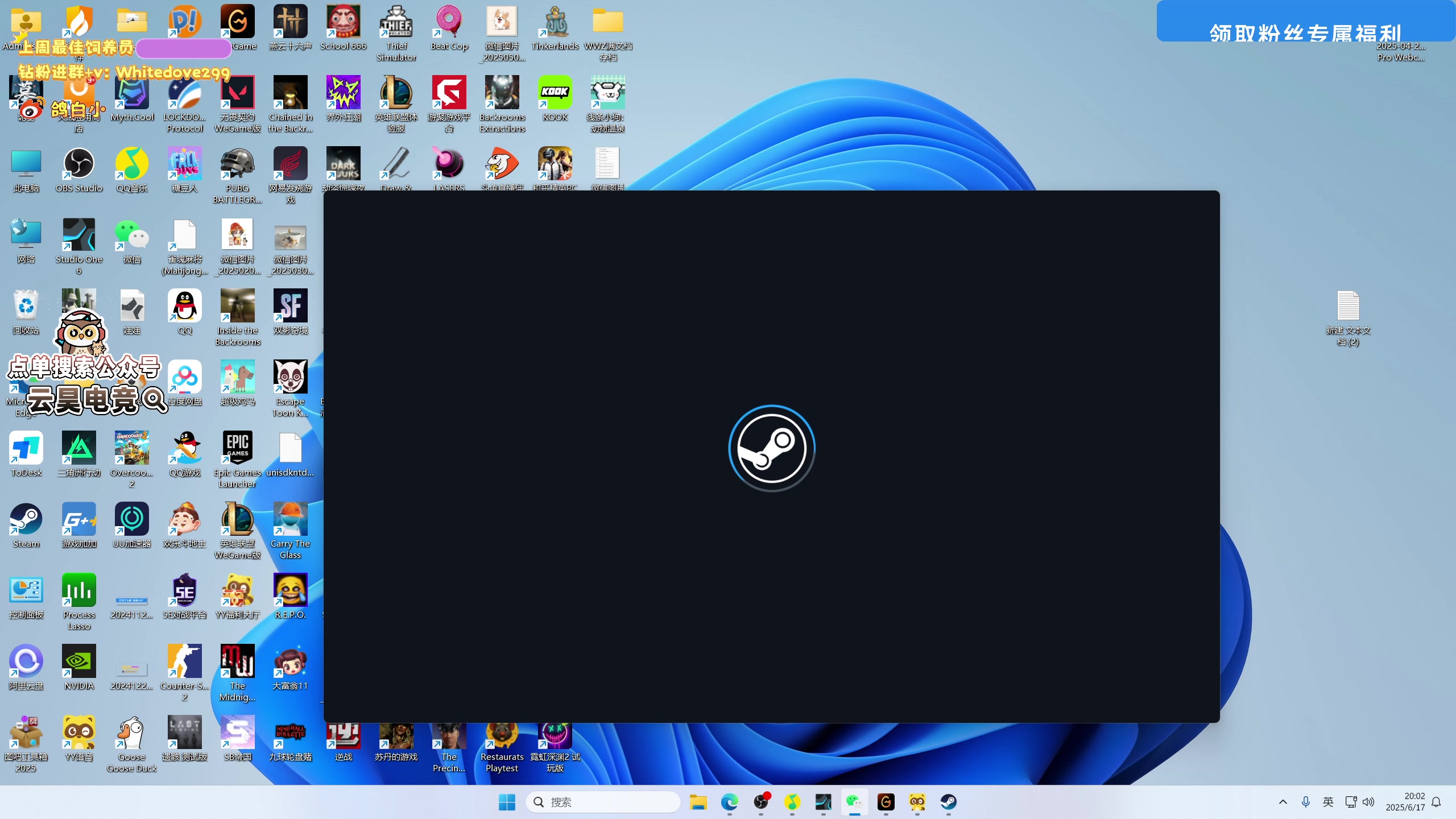The height and width of the screenshot is (819, 1456).
Task: Open the PUBG BATTLEGROUNDS shortcut
Action: [x=238, y=175]
